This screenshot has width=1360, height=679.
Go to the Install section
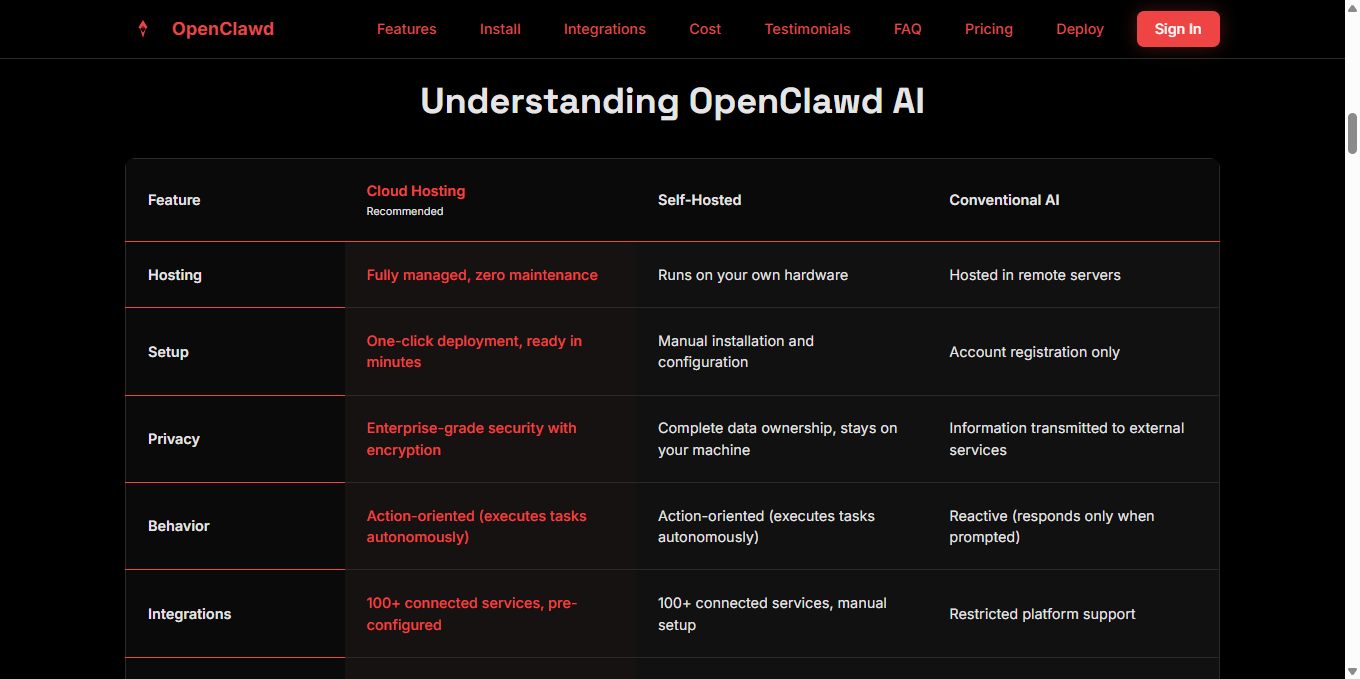(x=500, y=29)
